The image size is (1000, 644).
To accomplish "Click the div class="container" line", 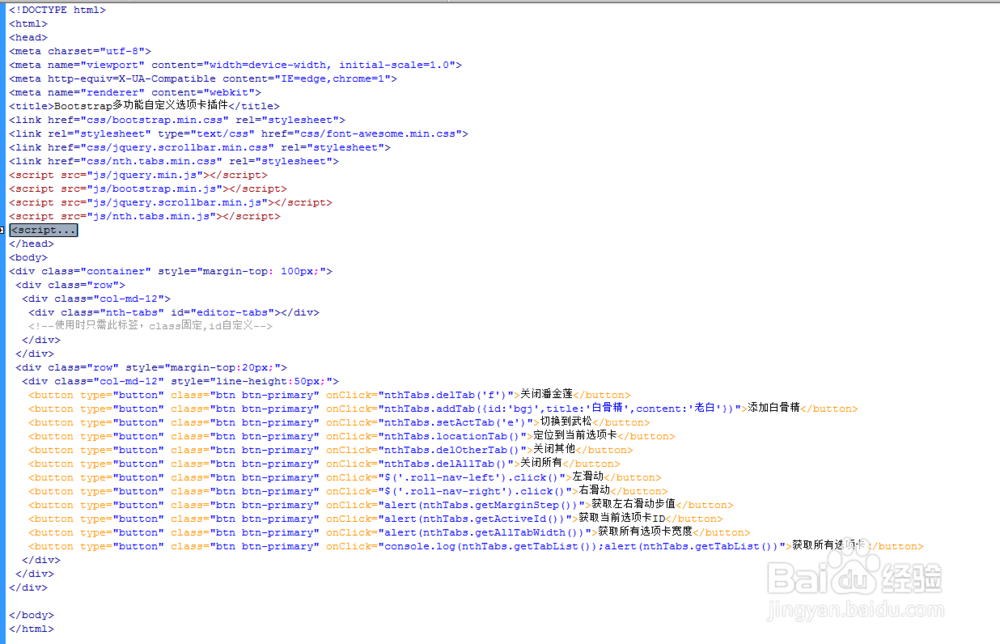I will pos(171,272).
